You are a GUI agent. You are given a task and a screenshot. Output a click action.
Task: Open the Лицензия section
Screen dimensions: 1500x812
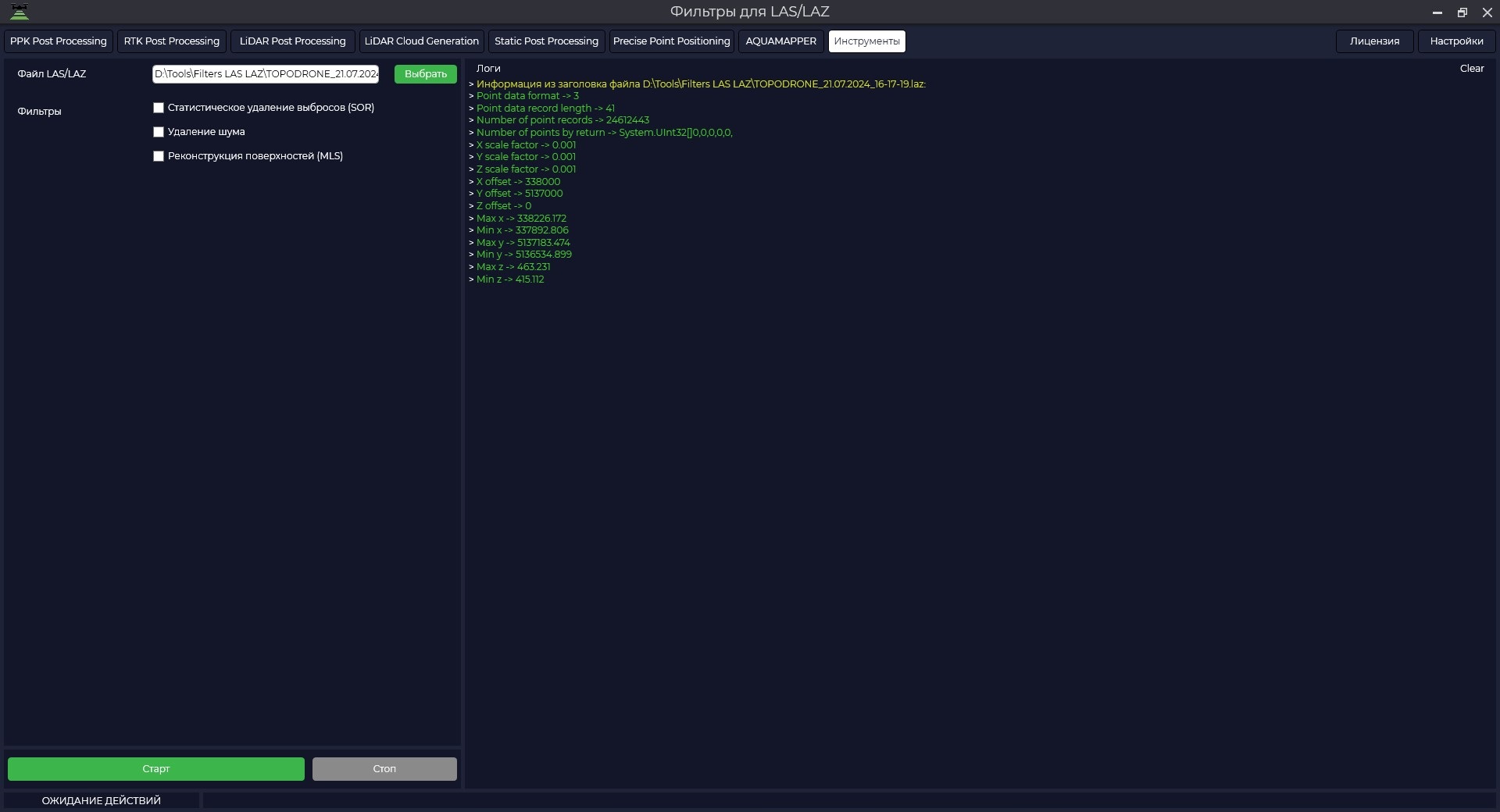tap(1374, 41)
